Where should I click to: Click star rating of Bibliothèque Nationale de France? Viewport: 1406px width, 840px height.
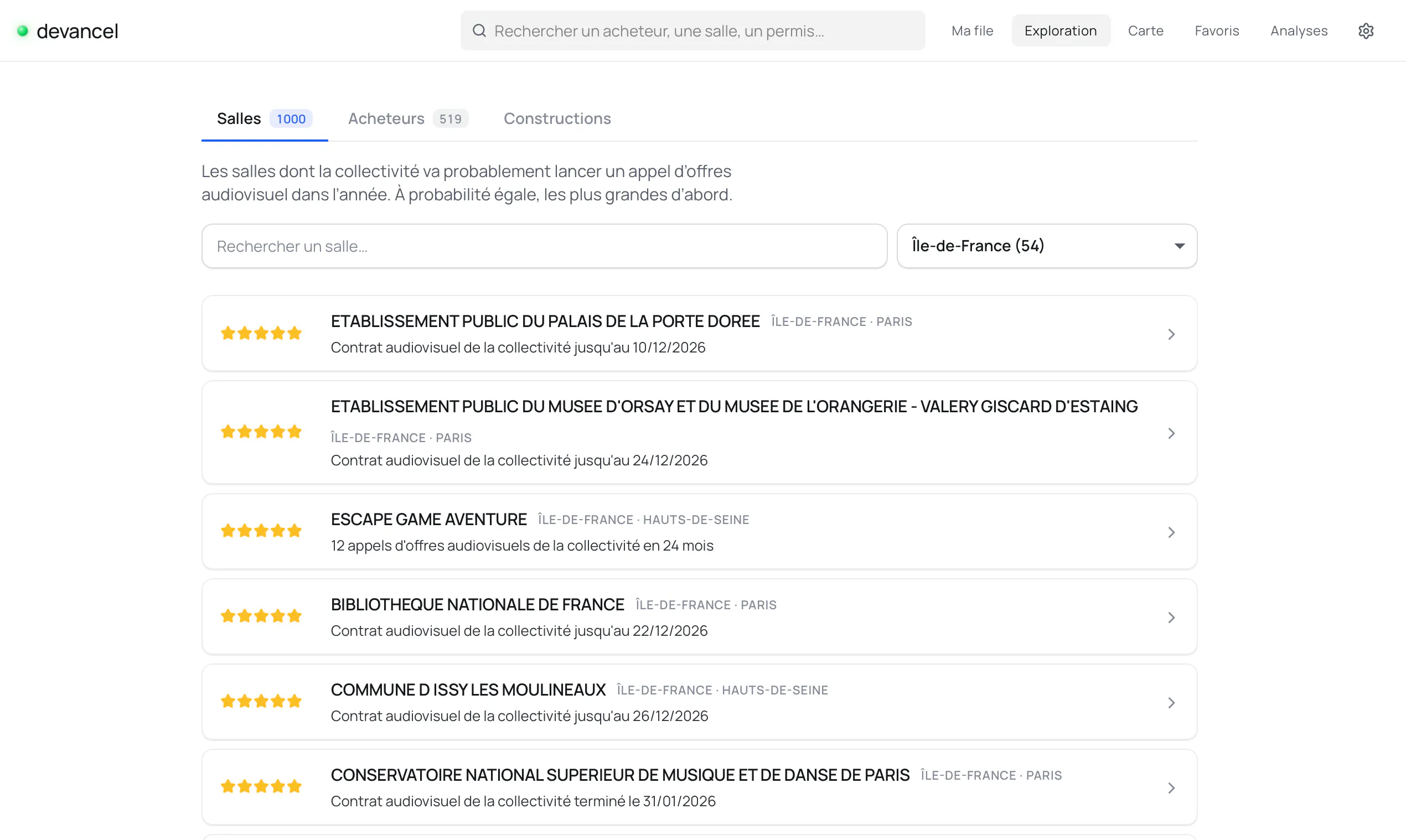pyautogui.click(x=261, y=616)
